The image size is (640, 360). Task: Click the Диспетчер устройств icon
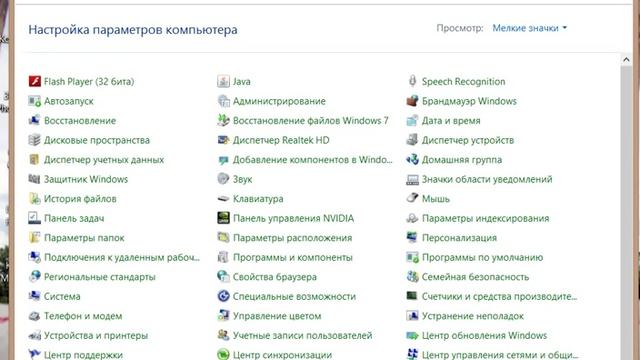pos(412,140)
